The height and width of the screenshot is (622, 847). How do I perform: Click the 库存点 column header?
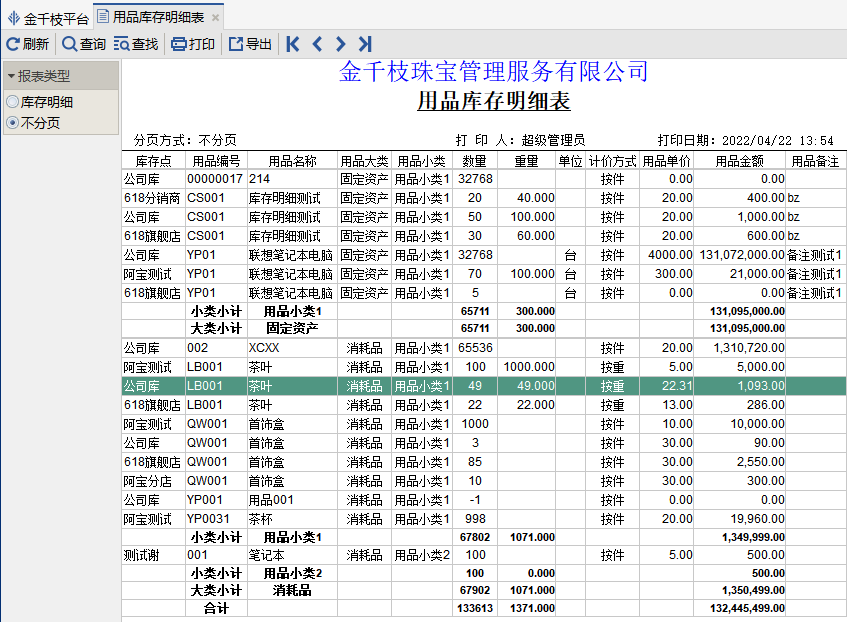tap(153, 161)
